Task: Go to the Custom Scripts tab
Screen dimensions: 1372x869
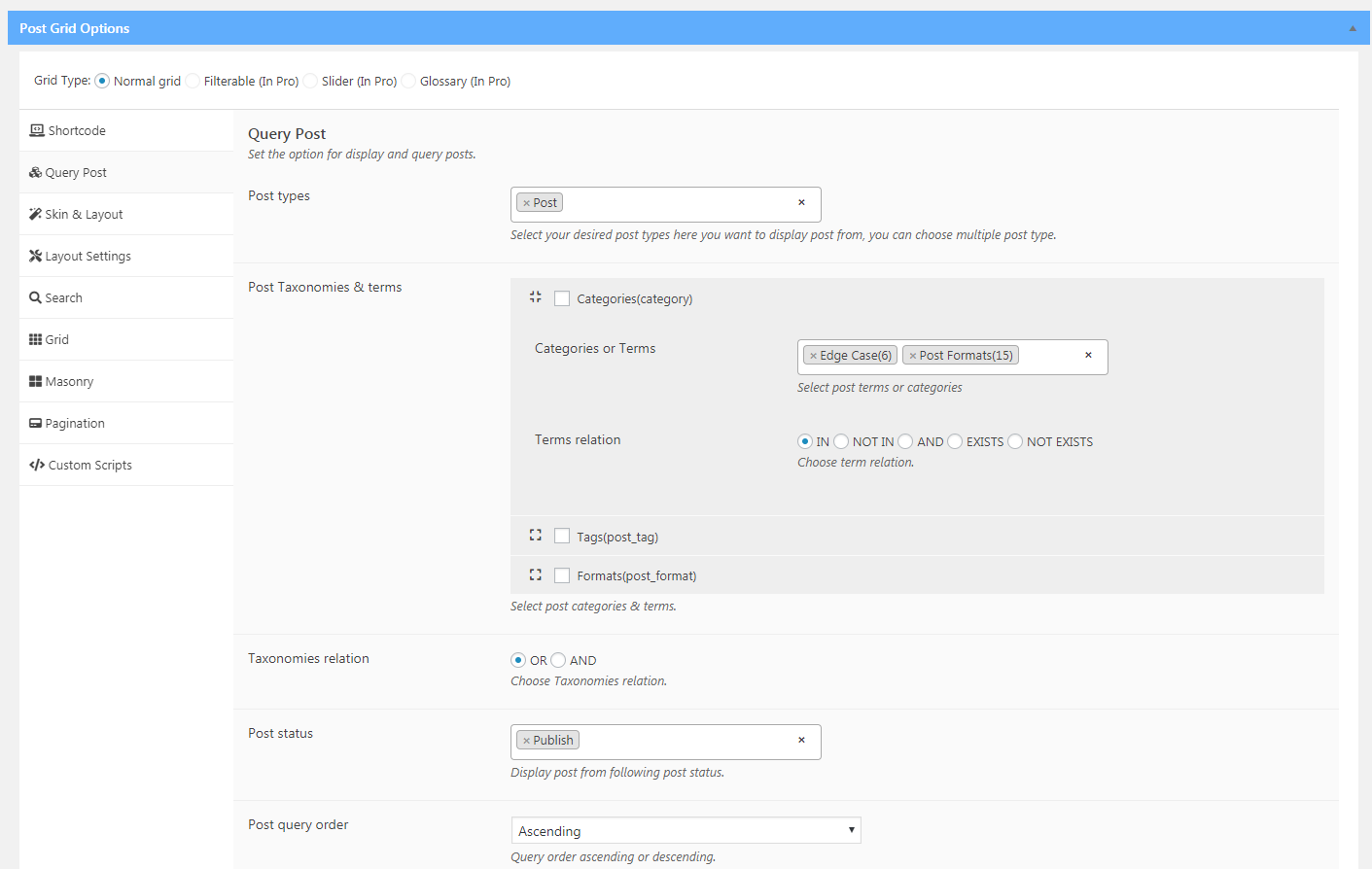Action: (89, 465)
